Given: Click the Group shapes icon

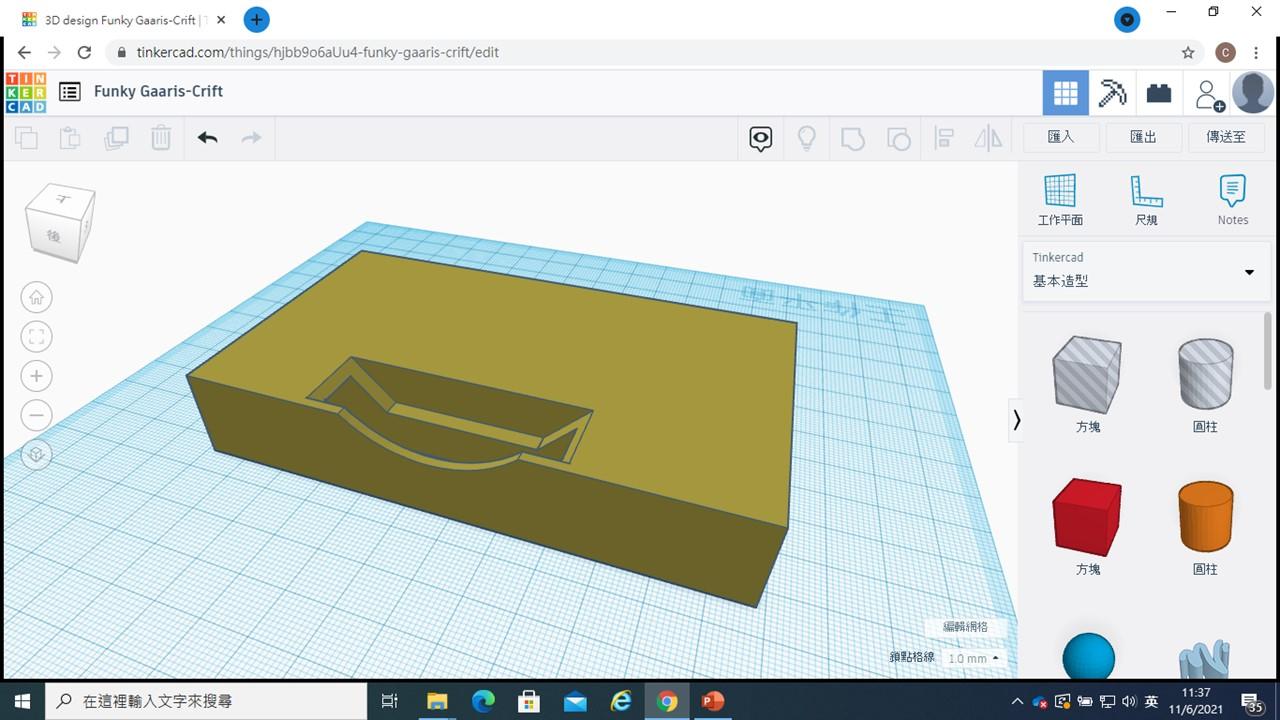Looking at the screenshot, I should (853, 138).
